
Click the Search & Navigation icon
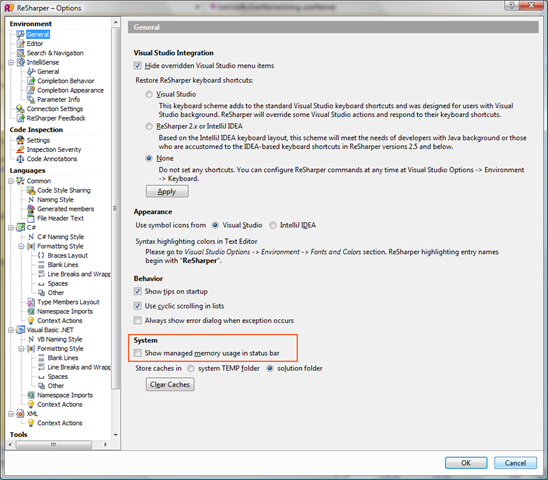click(x=21, y=53)
